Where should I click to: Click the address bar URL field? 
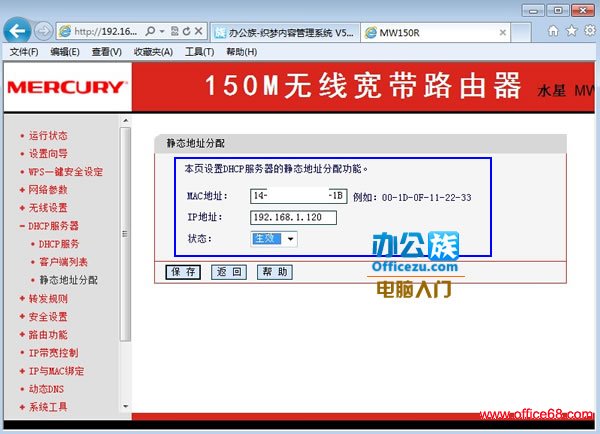click(105, 31)
